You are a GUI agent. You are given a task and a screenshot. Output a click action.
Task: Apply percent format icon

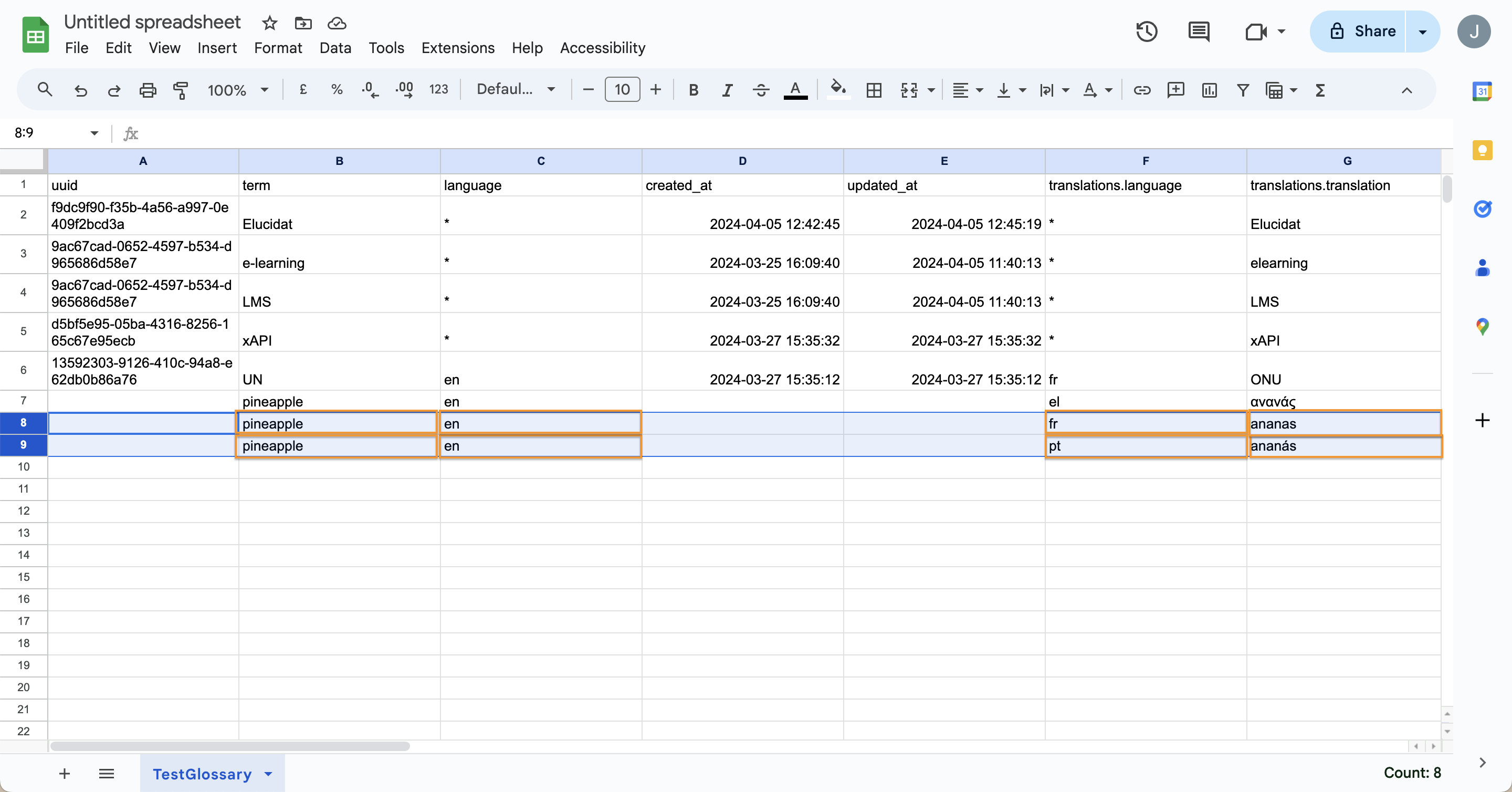pos(337,90)
